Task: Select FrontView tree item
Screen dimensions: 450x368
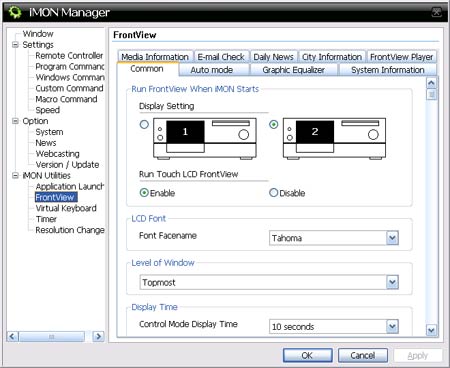Action: pyautogui.click(x=56, y=197)
